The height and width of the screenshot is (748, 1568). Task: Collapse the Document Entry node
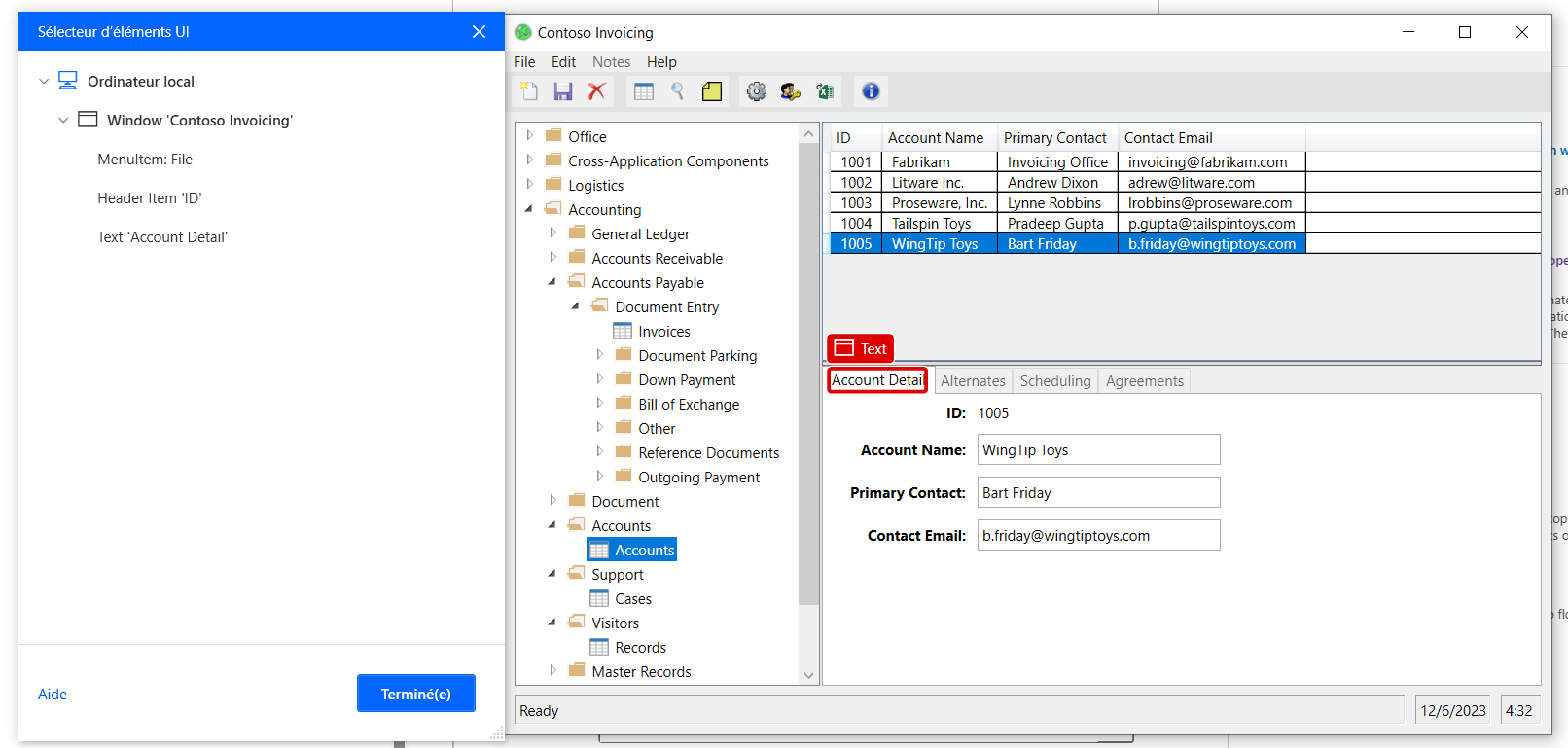click(576, 305)
